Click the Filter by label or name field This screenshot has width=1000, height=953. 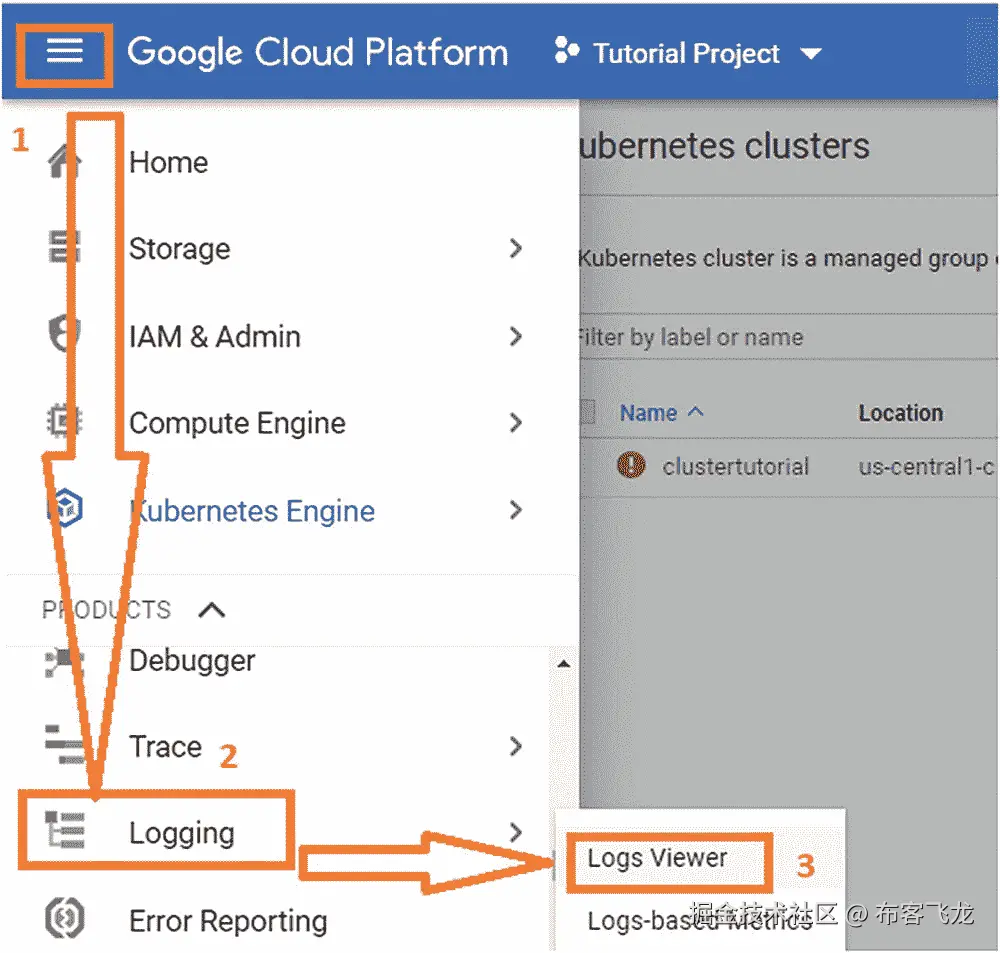click(788, 336)
